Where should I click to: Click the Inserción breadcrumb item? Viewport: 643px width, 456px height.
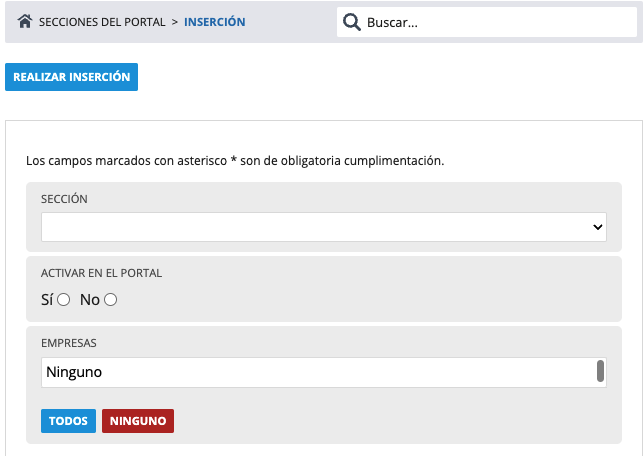pyautogui.click(x=214, y=22)
